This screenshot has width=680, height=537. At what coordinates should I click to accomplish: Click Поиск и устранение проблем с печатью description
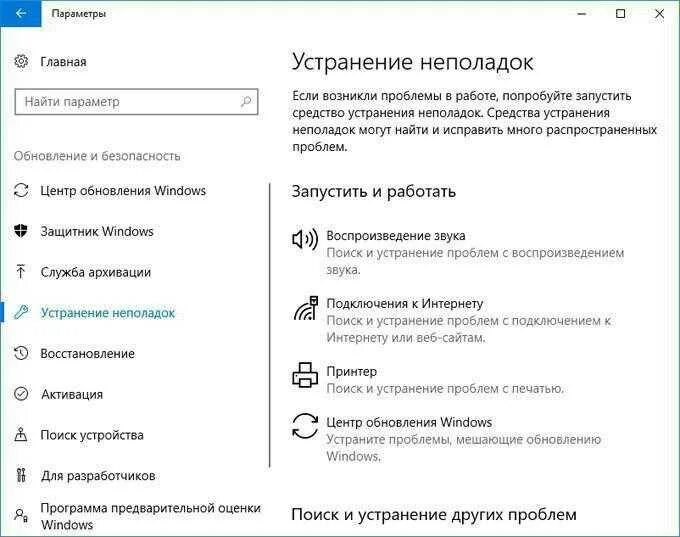tap(445, 389)
